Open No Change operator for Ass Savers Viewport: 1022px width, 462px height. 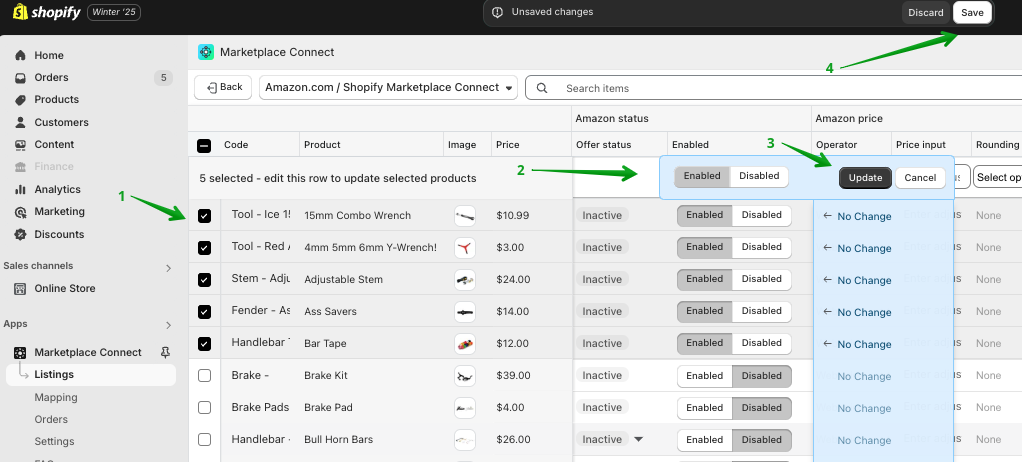[x=857, y=312]
